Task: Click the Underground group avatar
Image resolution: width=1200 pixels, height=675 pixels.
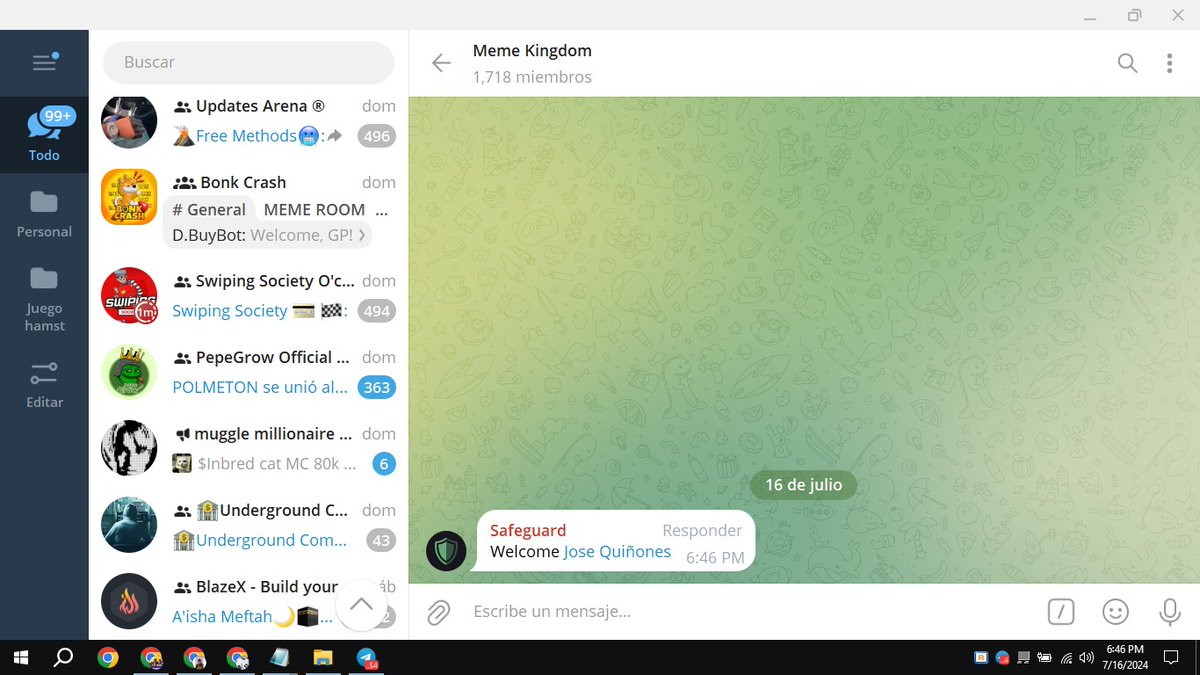Action: (129, 525)
